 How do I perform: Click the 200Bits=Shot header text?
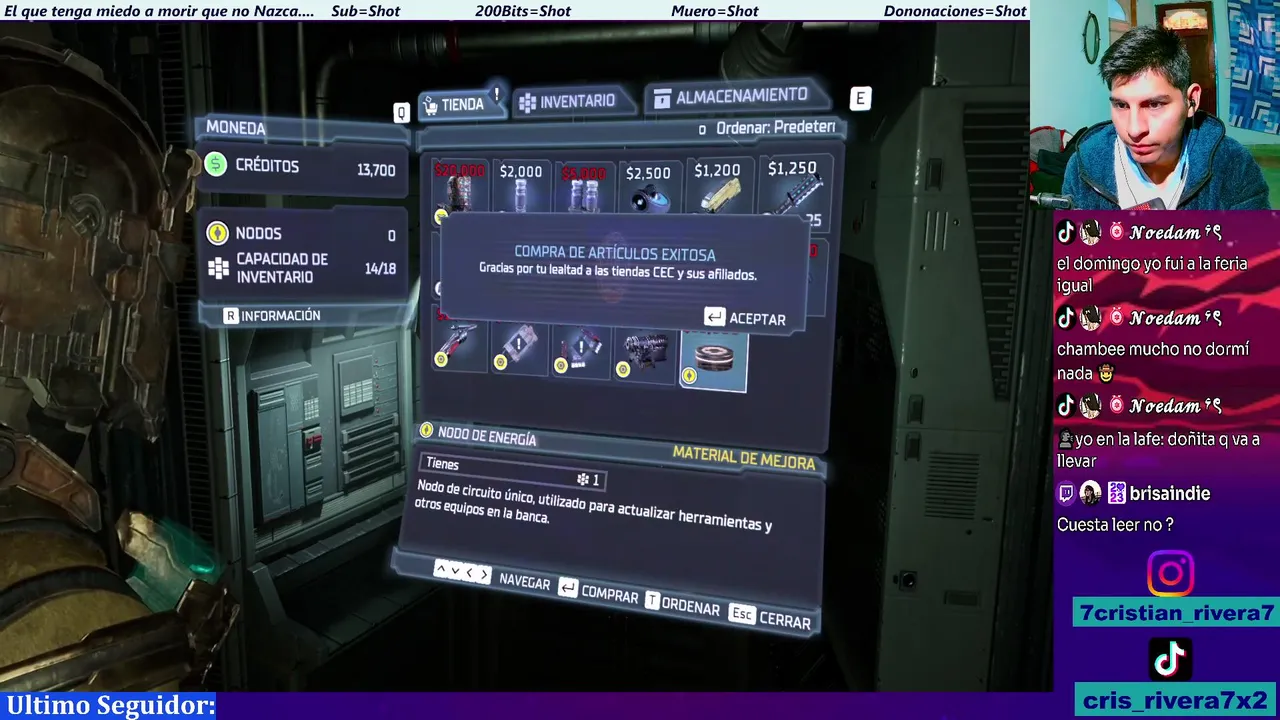523,11
